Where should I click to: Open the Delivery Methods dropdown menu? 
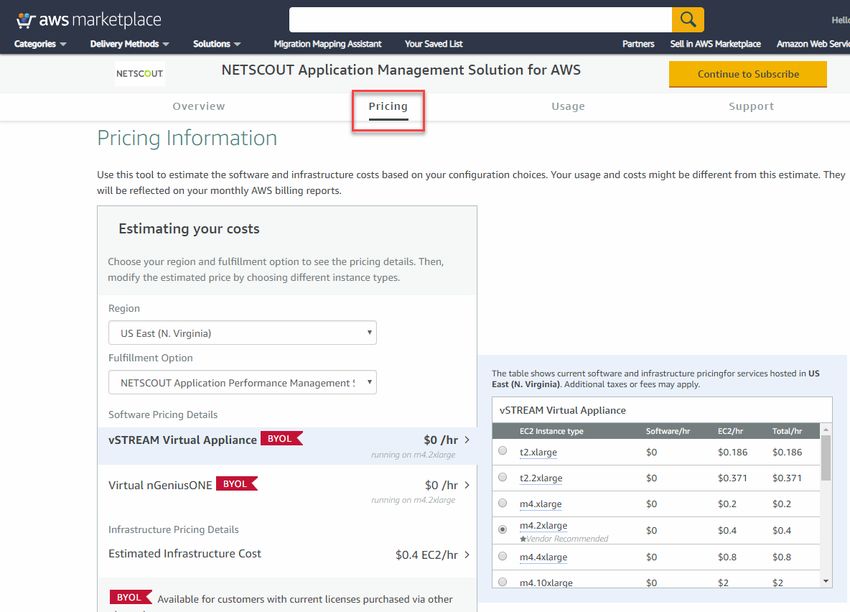pos(130,44)
